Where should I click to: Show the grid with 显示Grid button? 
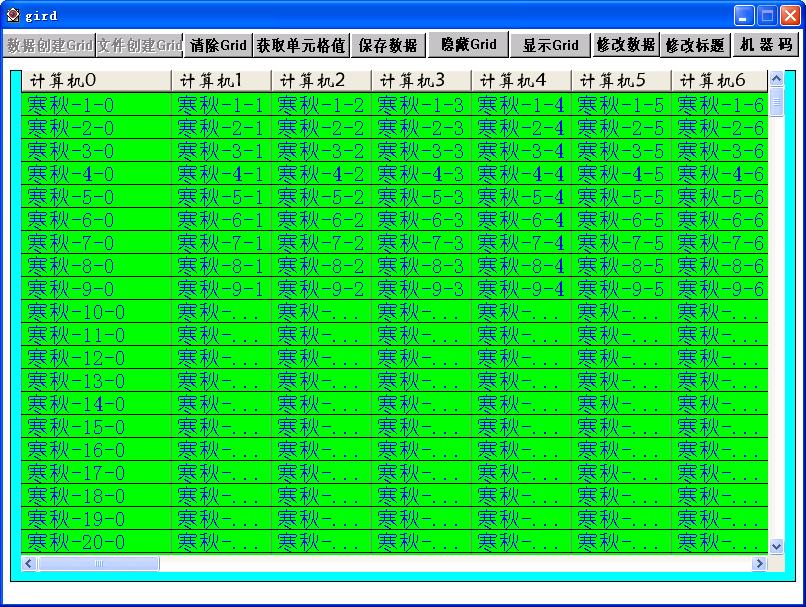pyautogui.click(x=551, y=45)
